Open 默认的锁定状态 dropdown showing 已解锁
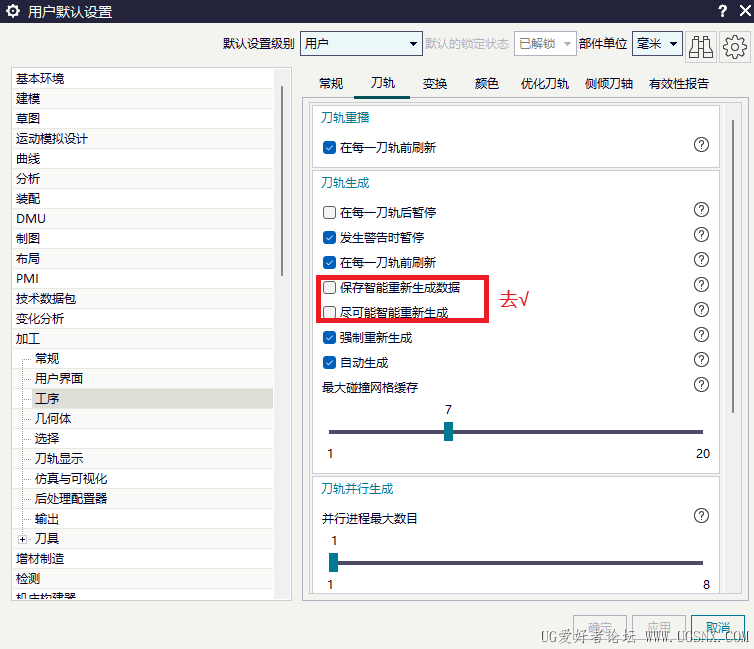 545,44
